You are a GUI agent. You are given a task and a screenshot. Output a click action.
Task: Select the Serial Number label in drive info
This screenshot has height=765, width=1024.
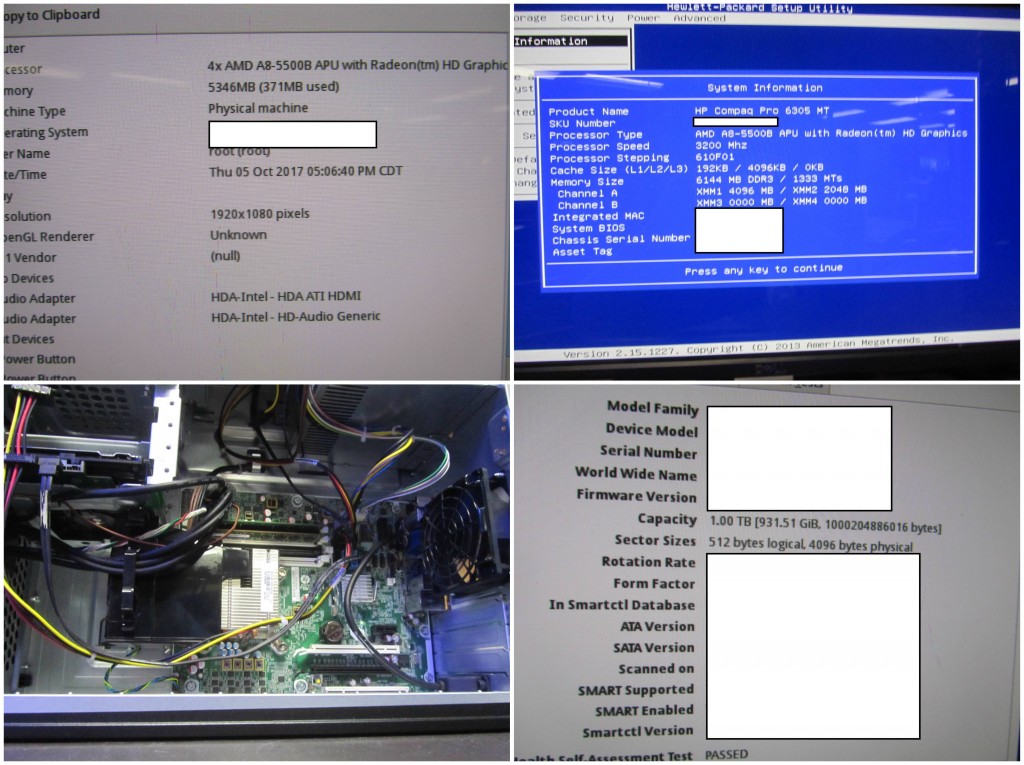[648, 452]
